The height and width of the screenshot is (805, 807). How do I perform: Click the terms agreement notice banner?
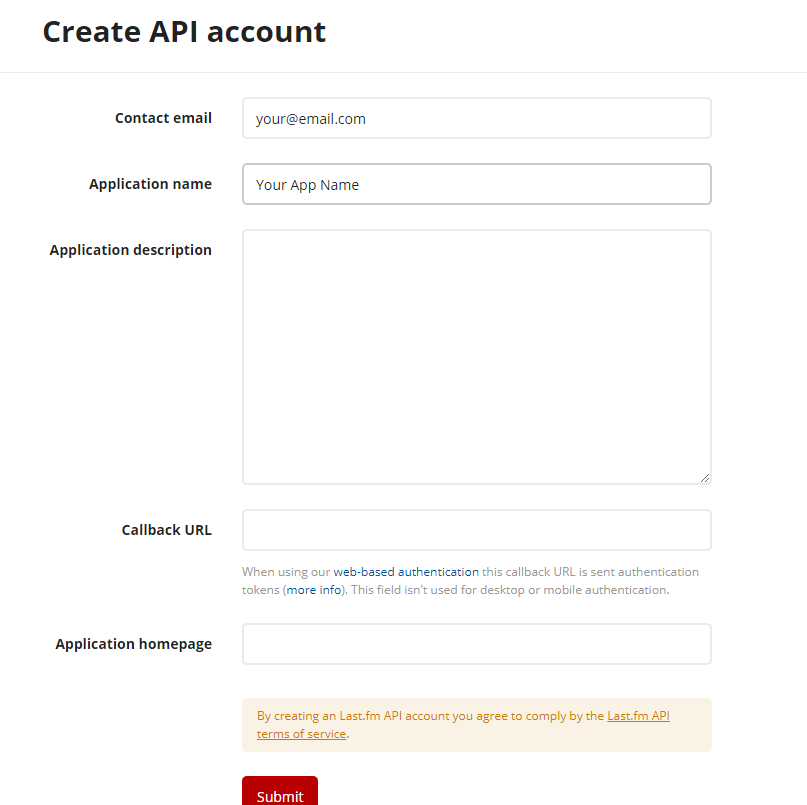pyautogui.click(x=477, y=725)
